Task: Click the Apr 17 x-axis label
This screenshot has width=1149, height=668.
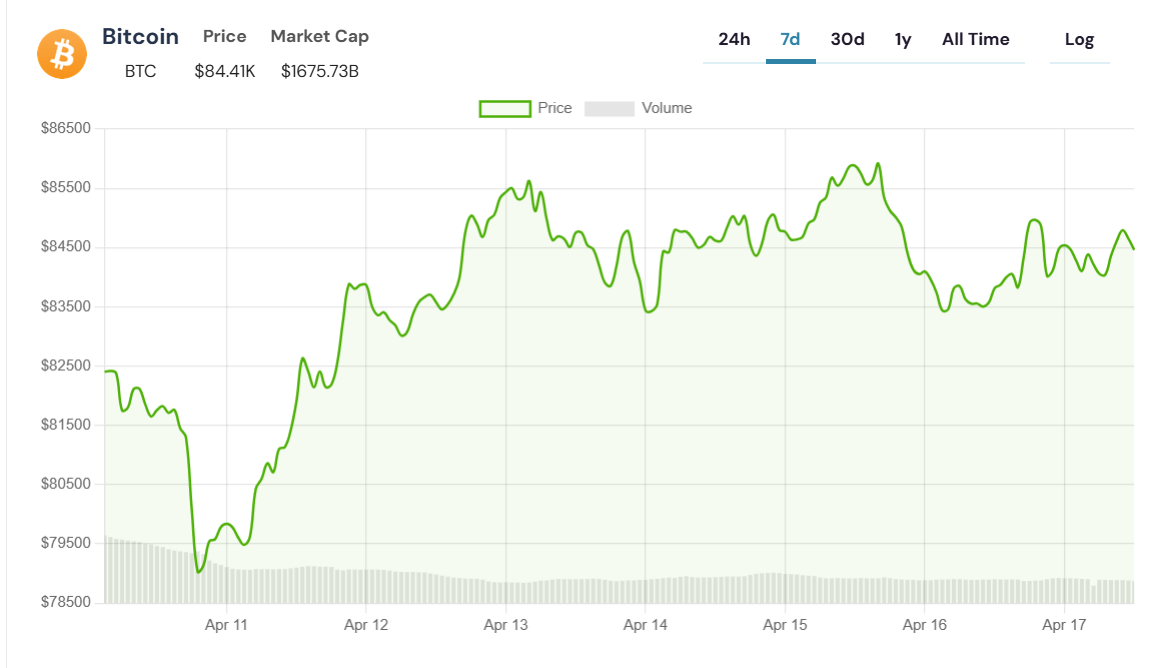Action: pyautogui.click(x=1064, y=625)
